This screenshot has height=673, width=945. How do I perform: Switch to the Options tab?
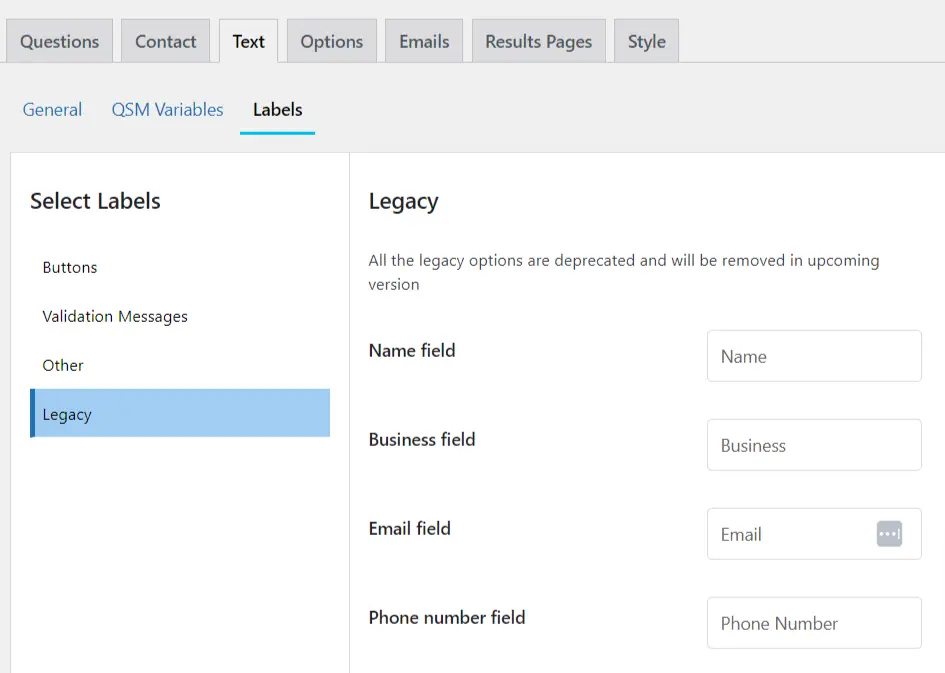(x=331, y=40)
